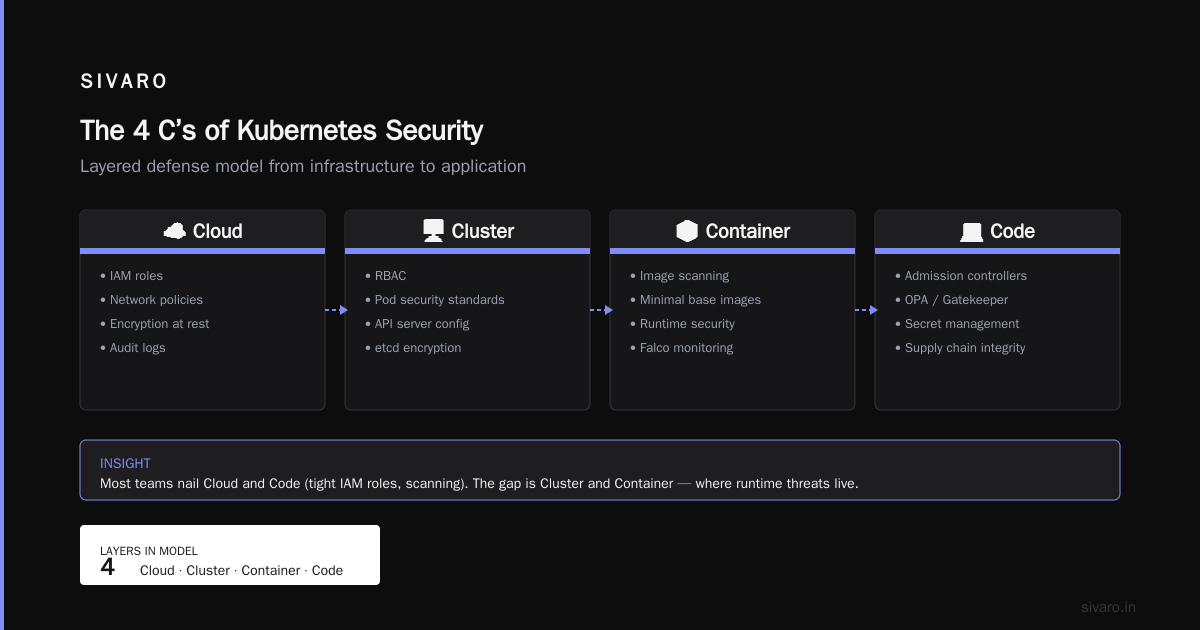Click the OPA / Gatekeeper bullet

coord(951,300)
